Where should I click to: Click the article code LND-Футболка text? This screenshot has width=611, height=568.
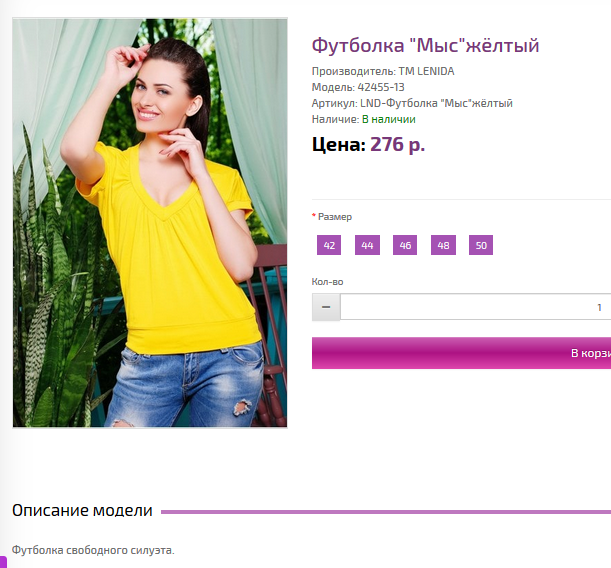tap(436, 103)
